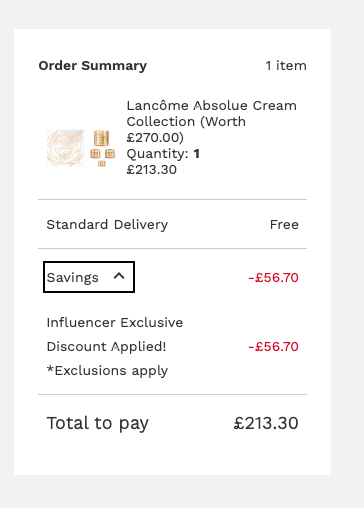The image size is (364, 508).
Task: Click the Influencer Exclusive Discount Applied text
Action: [115, 334]
